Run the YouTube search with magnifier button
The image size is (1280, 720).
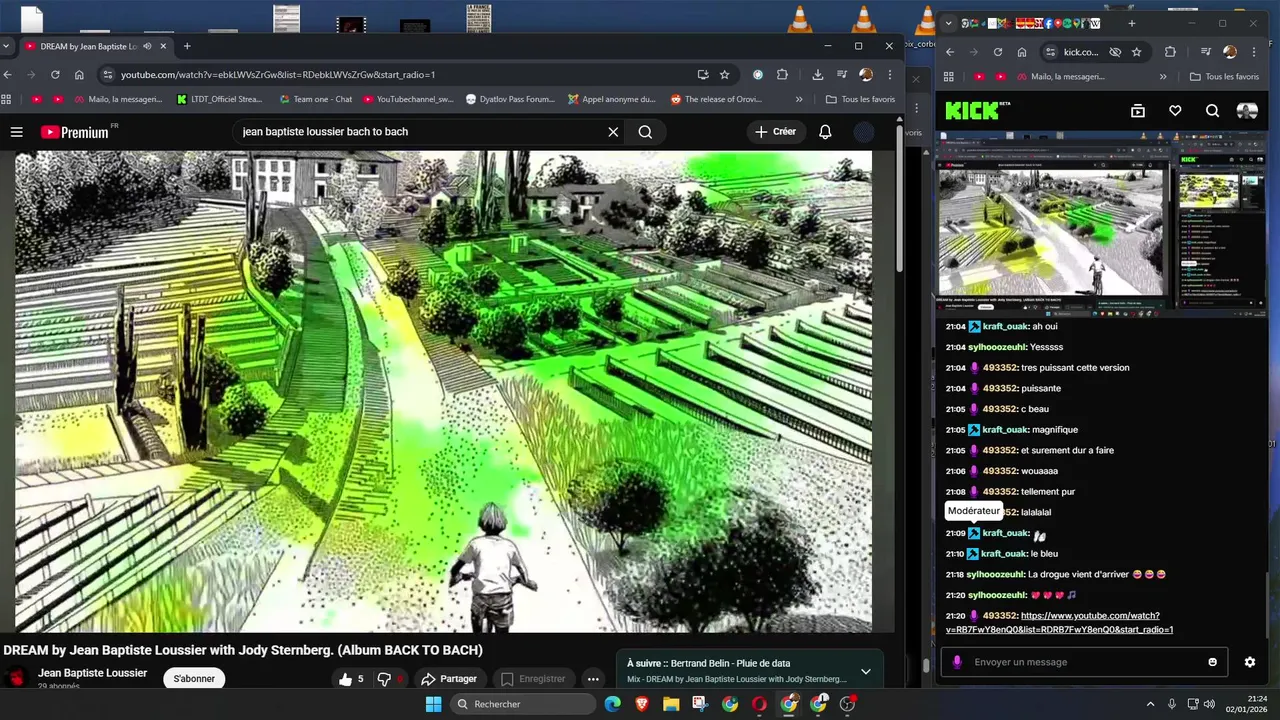[x=645, y=132]
